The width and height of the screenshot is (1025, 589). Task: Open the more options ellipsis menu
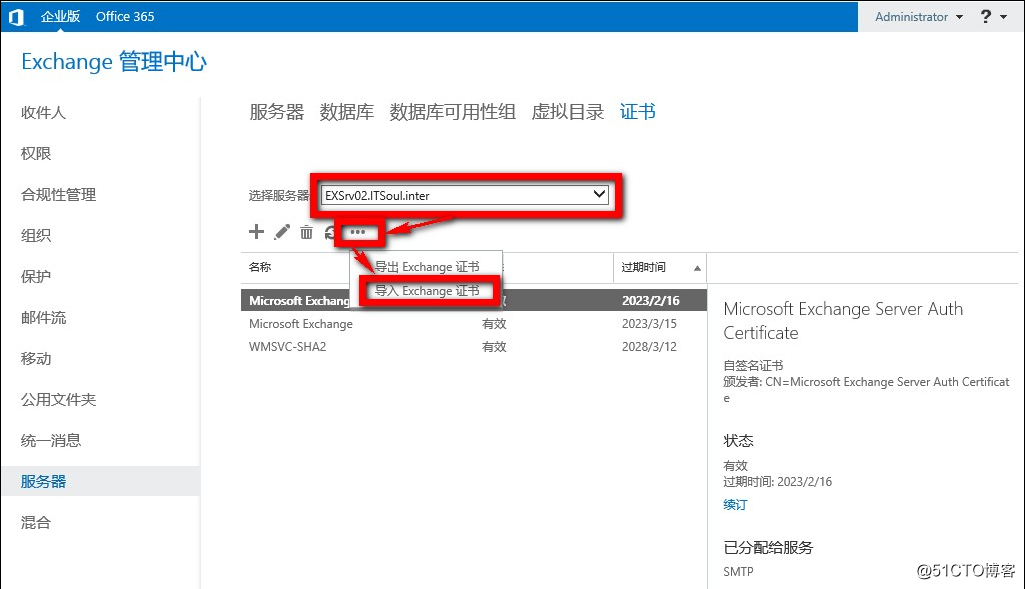point(358,232)
